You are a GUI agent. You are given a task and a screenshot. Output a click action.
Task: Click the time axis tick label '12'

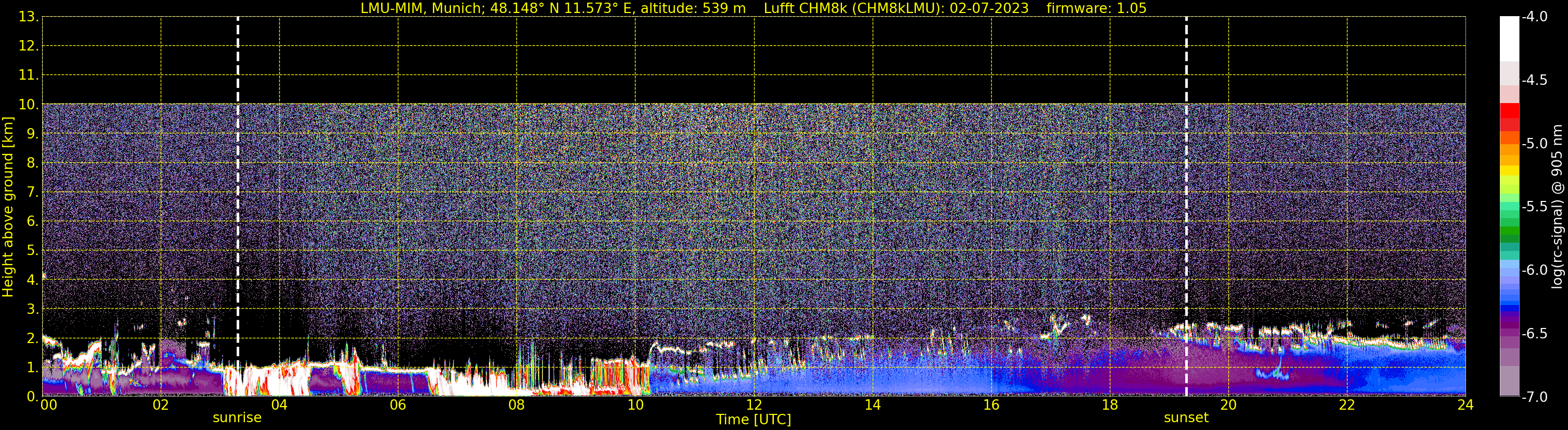pos(754,405)
